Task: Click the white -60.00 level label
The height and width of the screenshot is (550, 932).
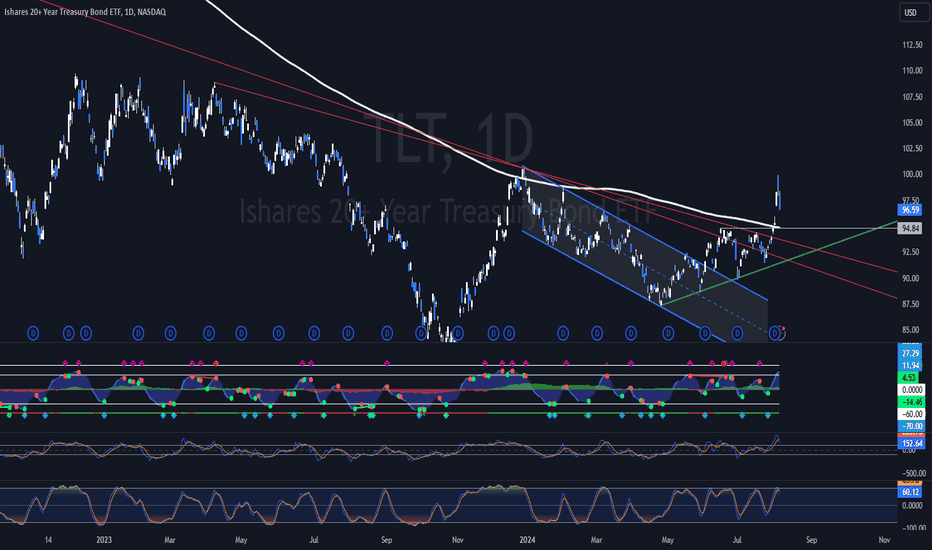Action: (910, 414)
